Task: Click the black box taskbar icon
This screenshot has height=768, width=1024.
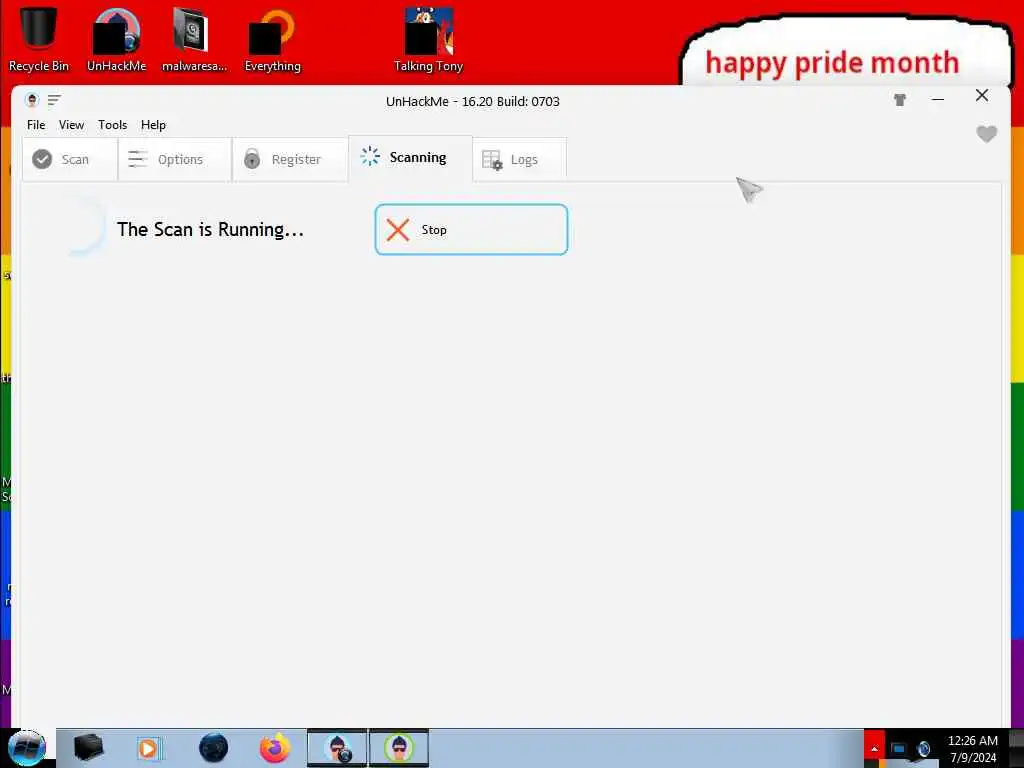Action: click(88, 748)
